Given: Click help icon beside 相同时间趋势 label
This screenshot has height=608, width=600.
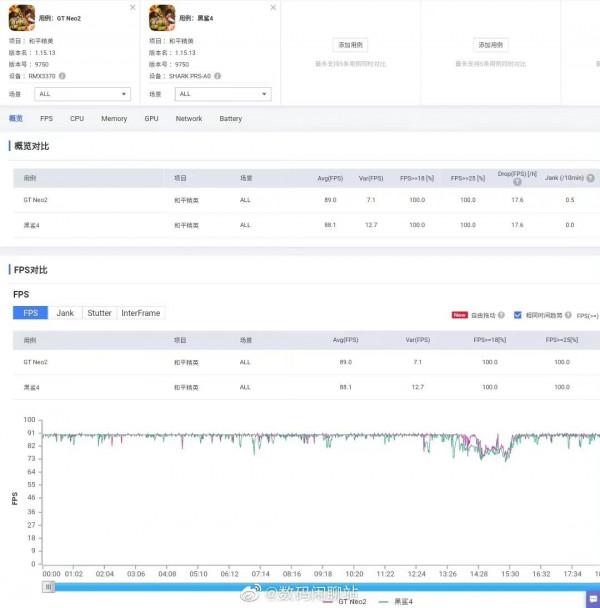Looking at the screenshot, I should (x=569, y=314).
